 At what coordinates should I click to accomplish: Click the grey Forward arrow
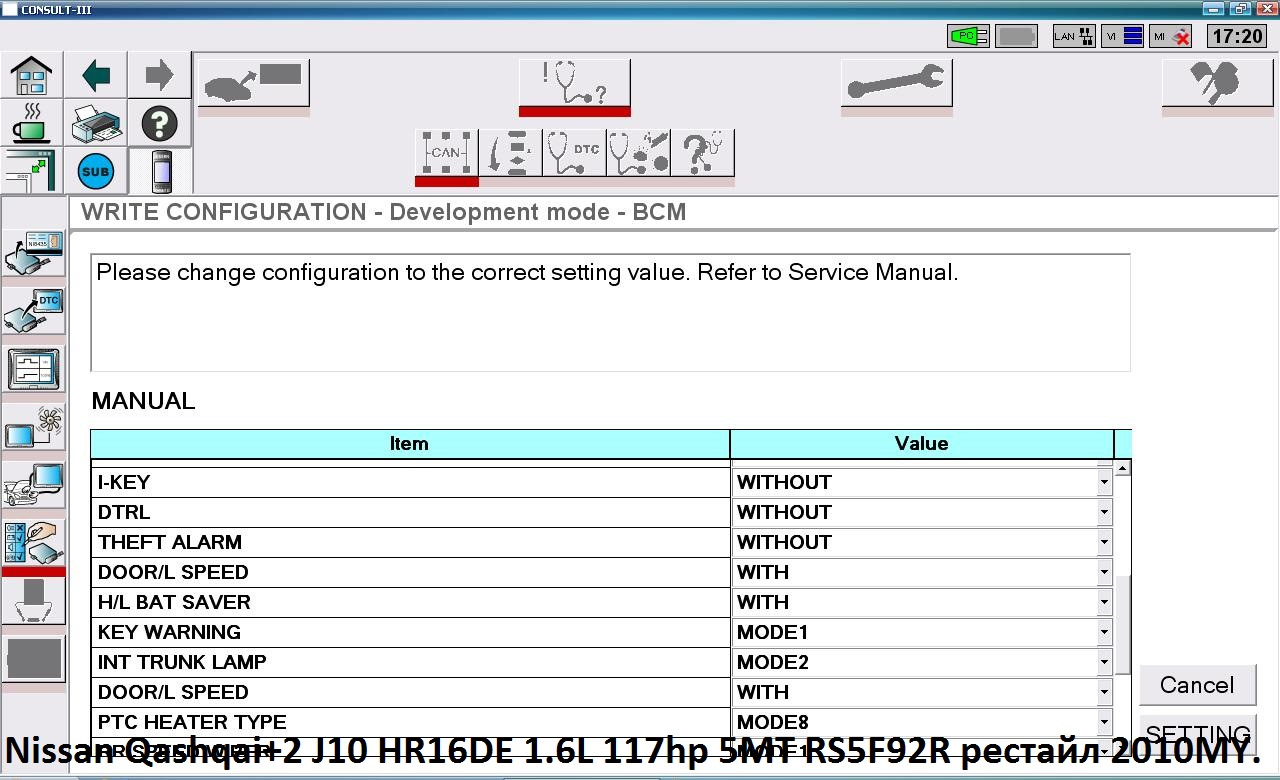159,76
